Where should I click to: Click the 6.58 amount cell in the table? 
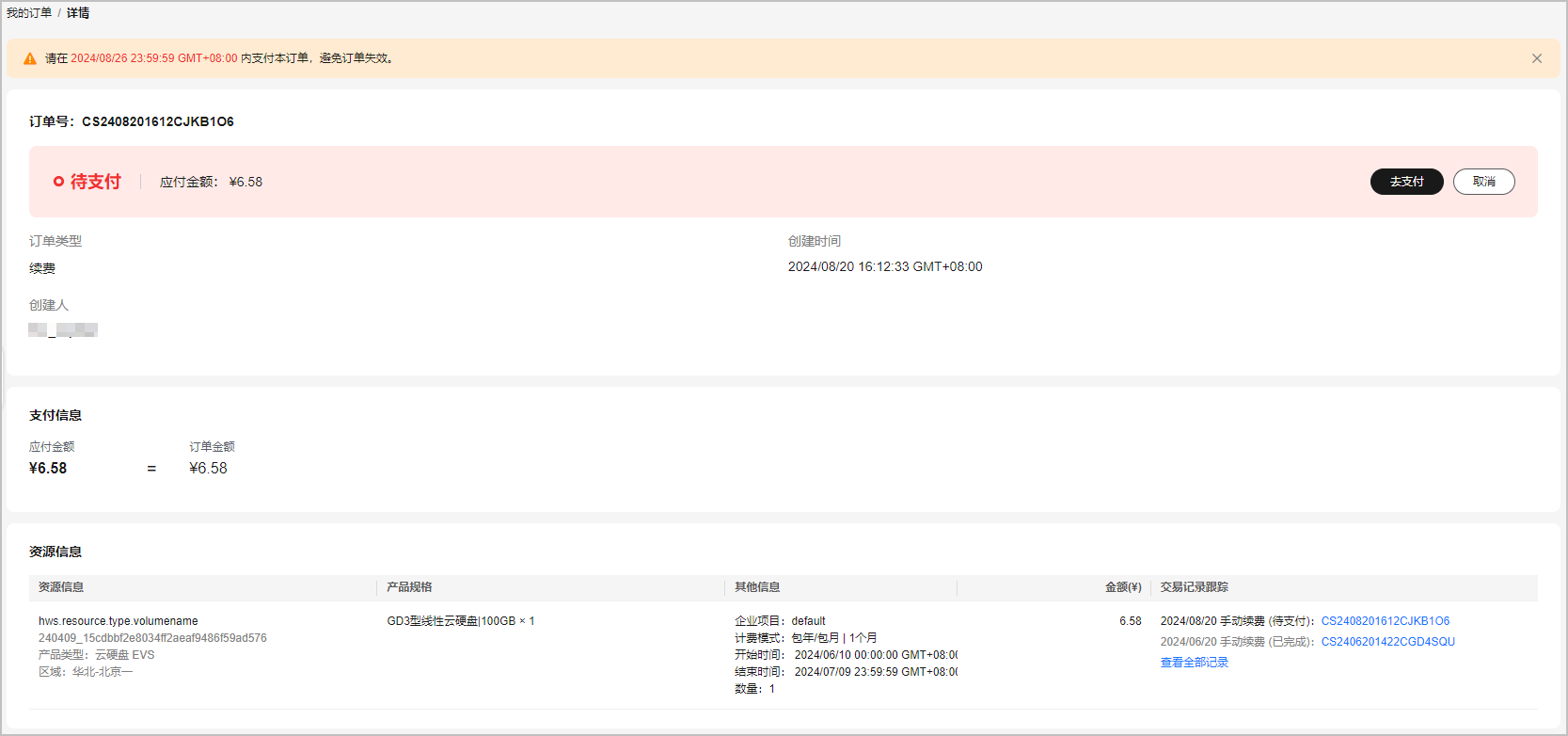point(1131,621)
